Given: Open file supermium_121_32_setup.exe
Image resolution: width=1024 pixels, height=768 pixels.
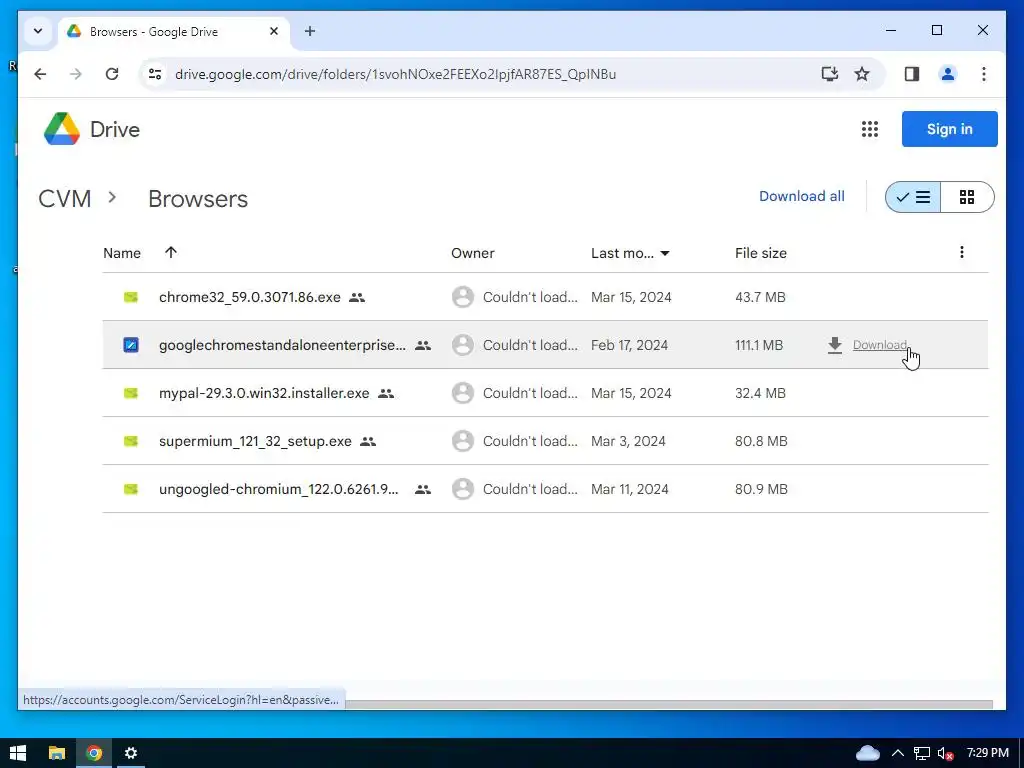Looking at the screenshot, I should 255,441.
